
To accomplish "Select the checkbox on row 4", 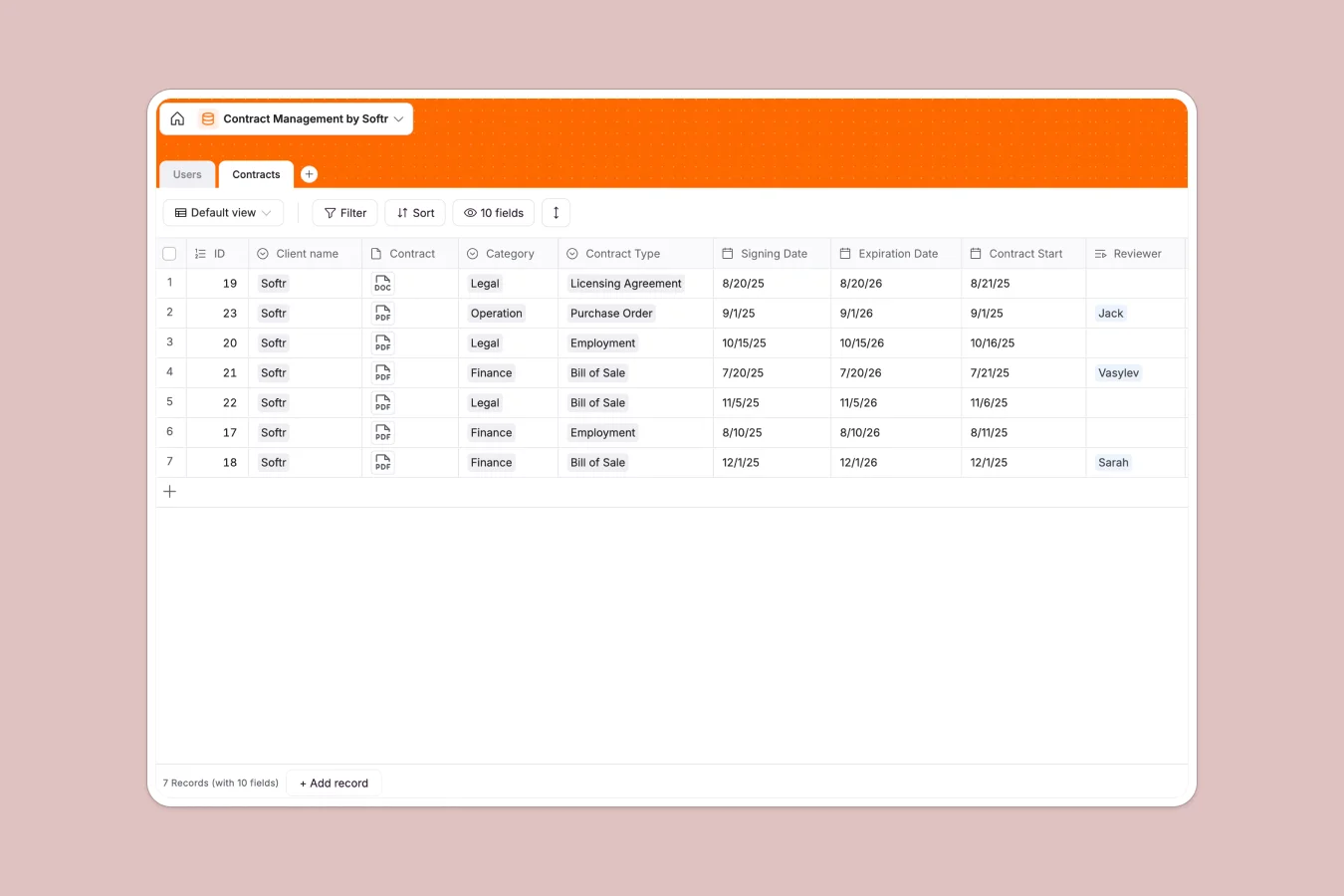I will point(169,372).
